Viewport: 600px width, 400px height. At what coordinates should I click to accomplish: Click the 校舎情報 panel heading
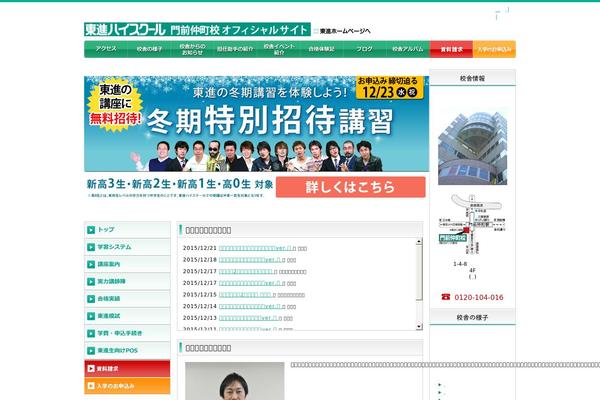(x=473, y=78)
